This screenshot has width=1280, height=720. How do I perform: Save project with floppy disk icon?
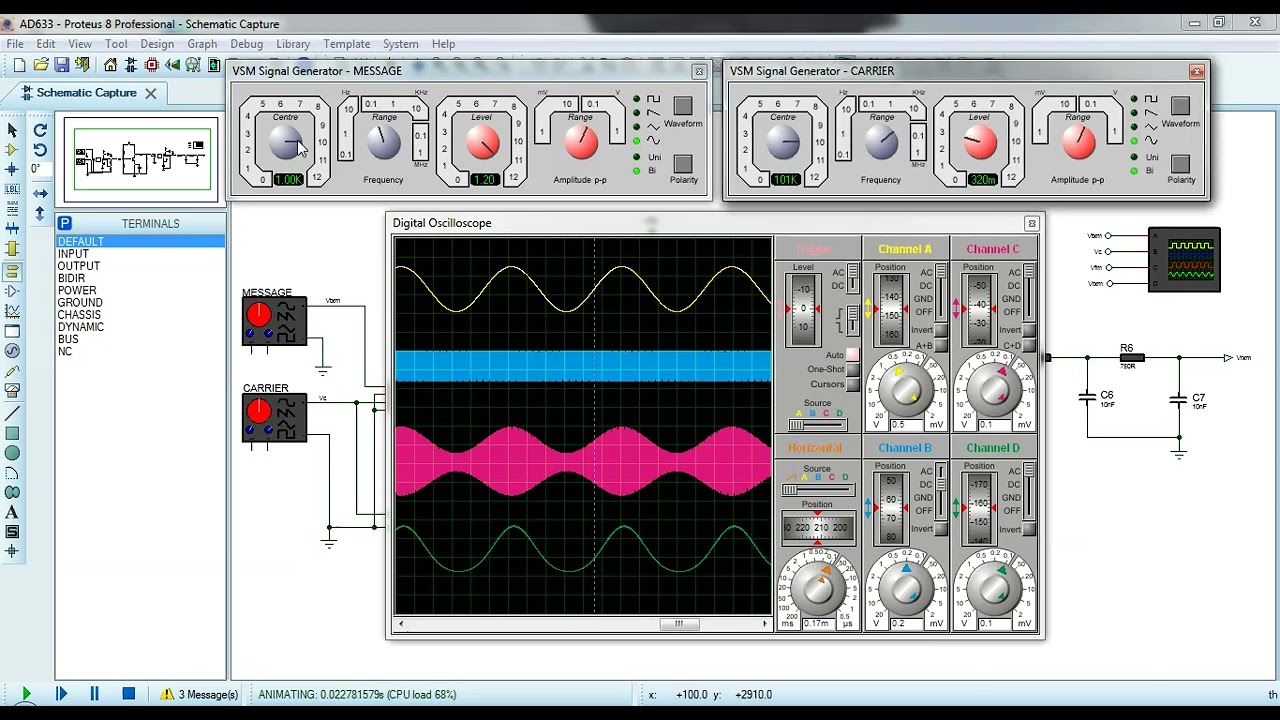tap(62, 65)
